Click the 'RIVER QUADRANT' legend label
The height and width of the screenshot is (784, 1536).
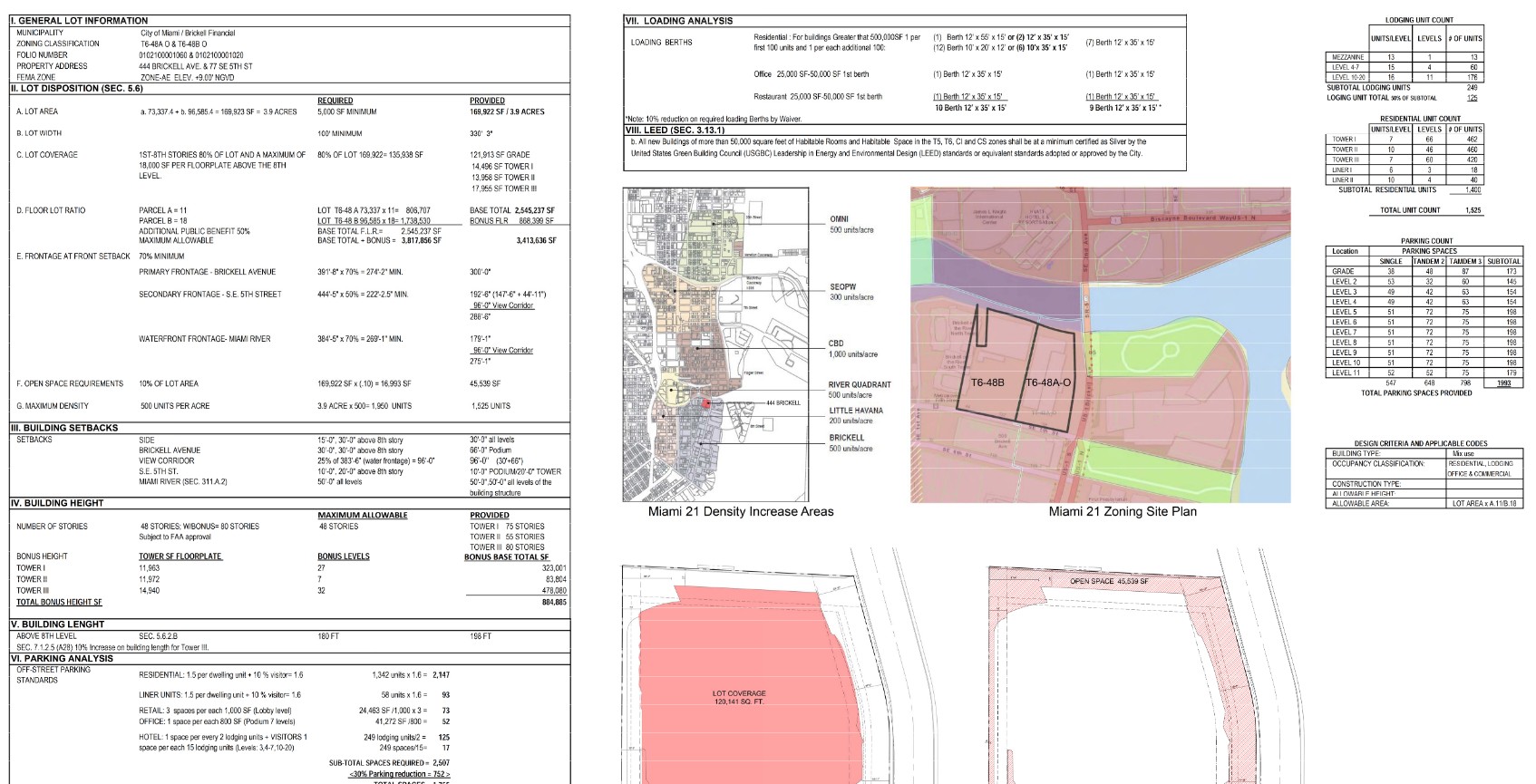(860, 384)
